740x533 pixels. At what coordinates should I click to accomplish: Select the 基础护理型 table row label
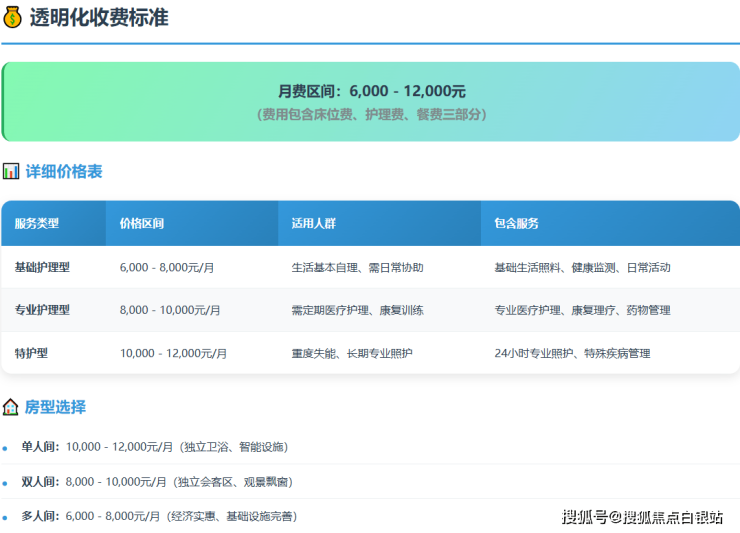42,268
